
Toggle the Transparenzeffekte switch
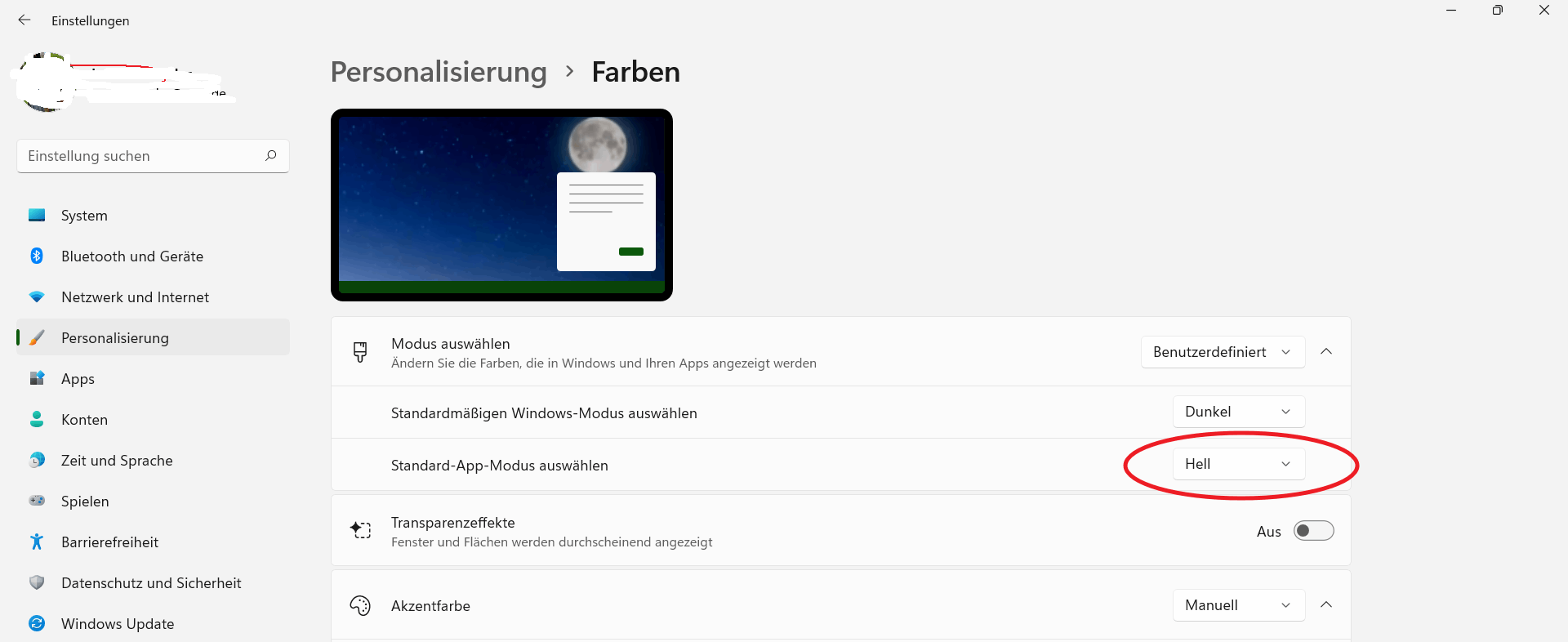(x=1313, y=531)
